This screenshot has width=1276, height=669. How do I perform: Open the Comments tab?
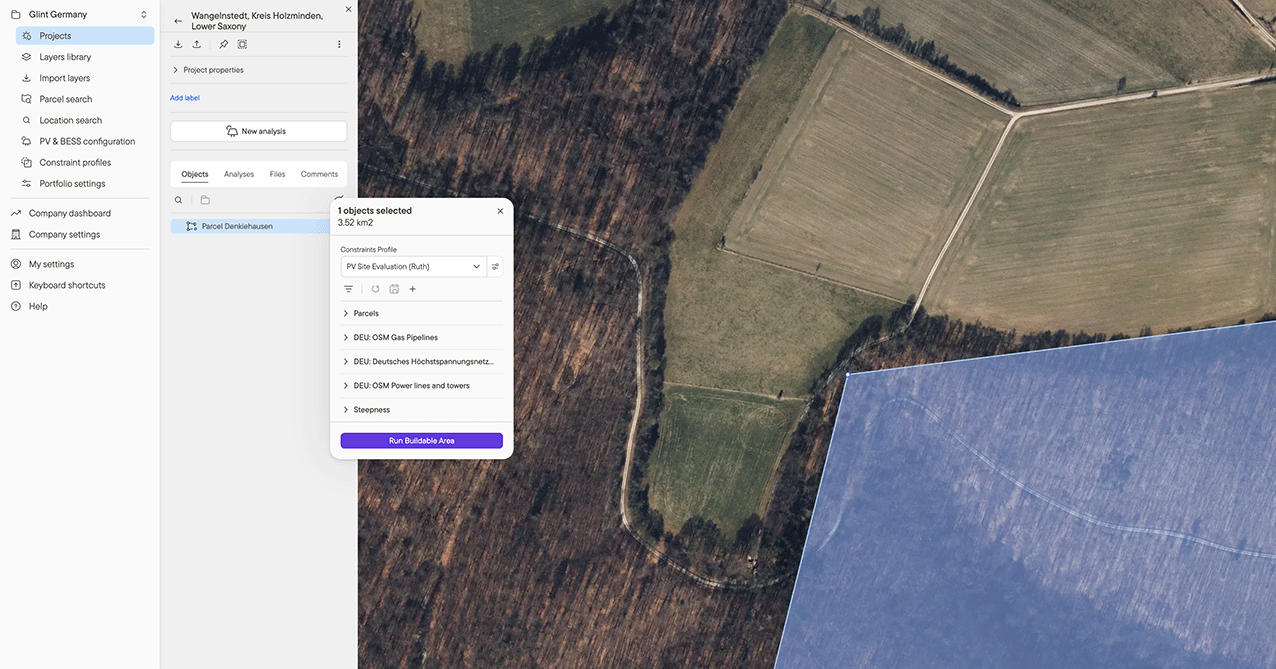pyautogui.click(x=319, y=174)
